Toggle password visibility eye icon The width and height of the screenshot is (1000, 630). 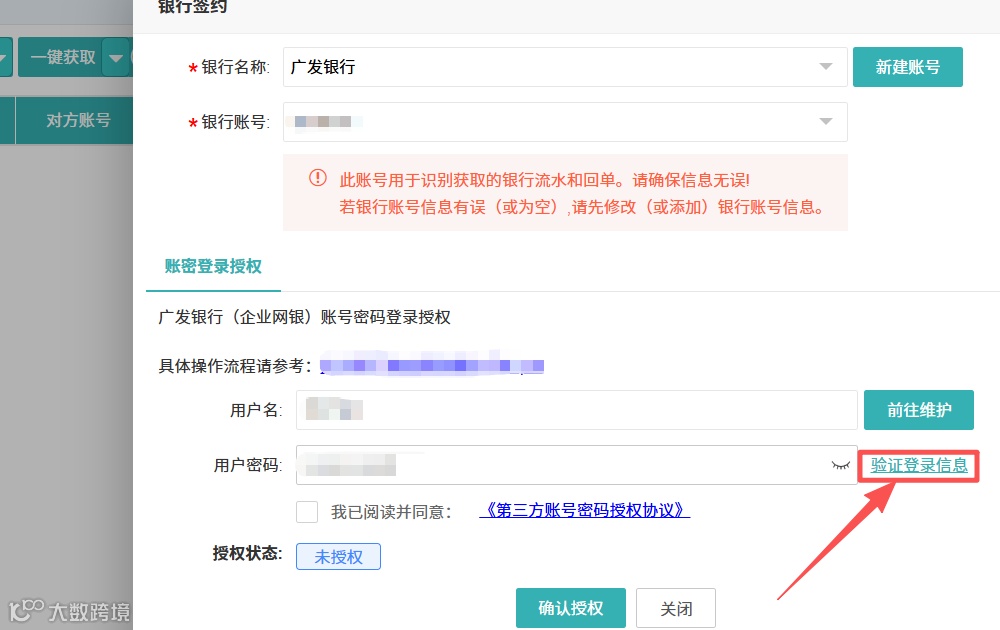pos(841,465)
